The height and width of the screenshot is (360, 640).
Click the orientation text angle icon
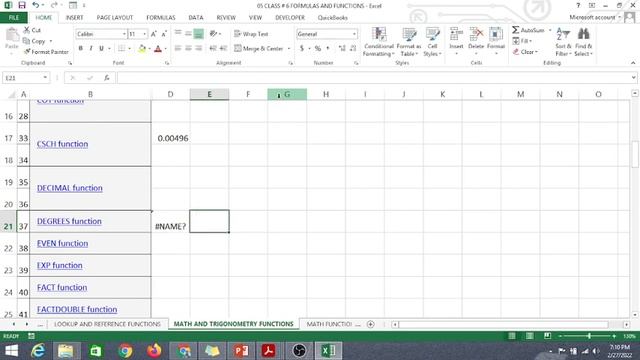(x=213, y=34)
